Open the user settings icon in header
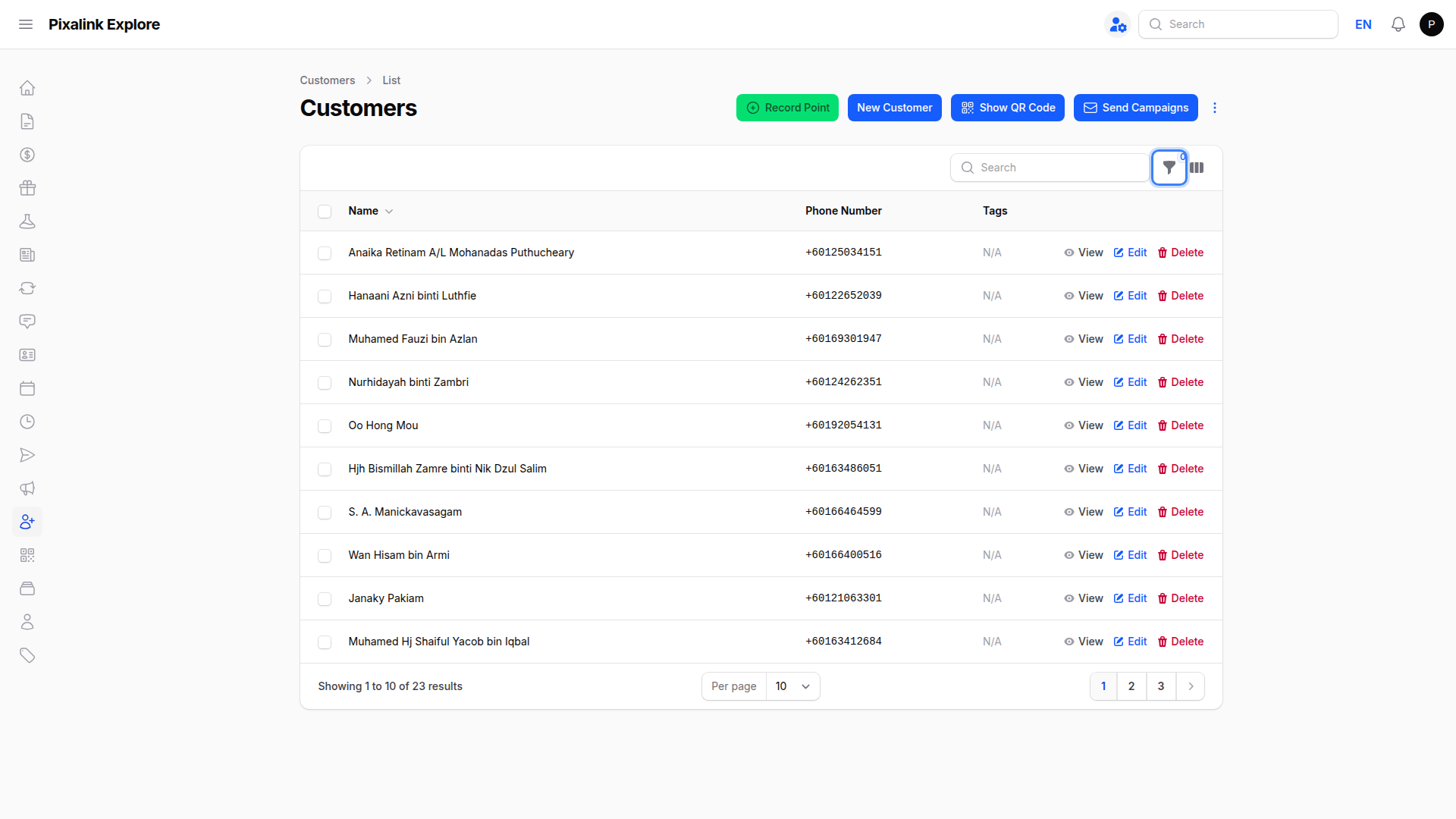This screenshot has height=819, width=1456. 1118,24
